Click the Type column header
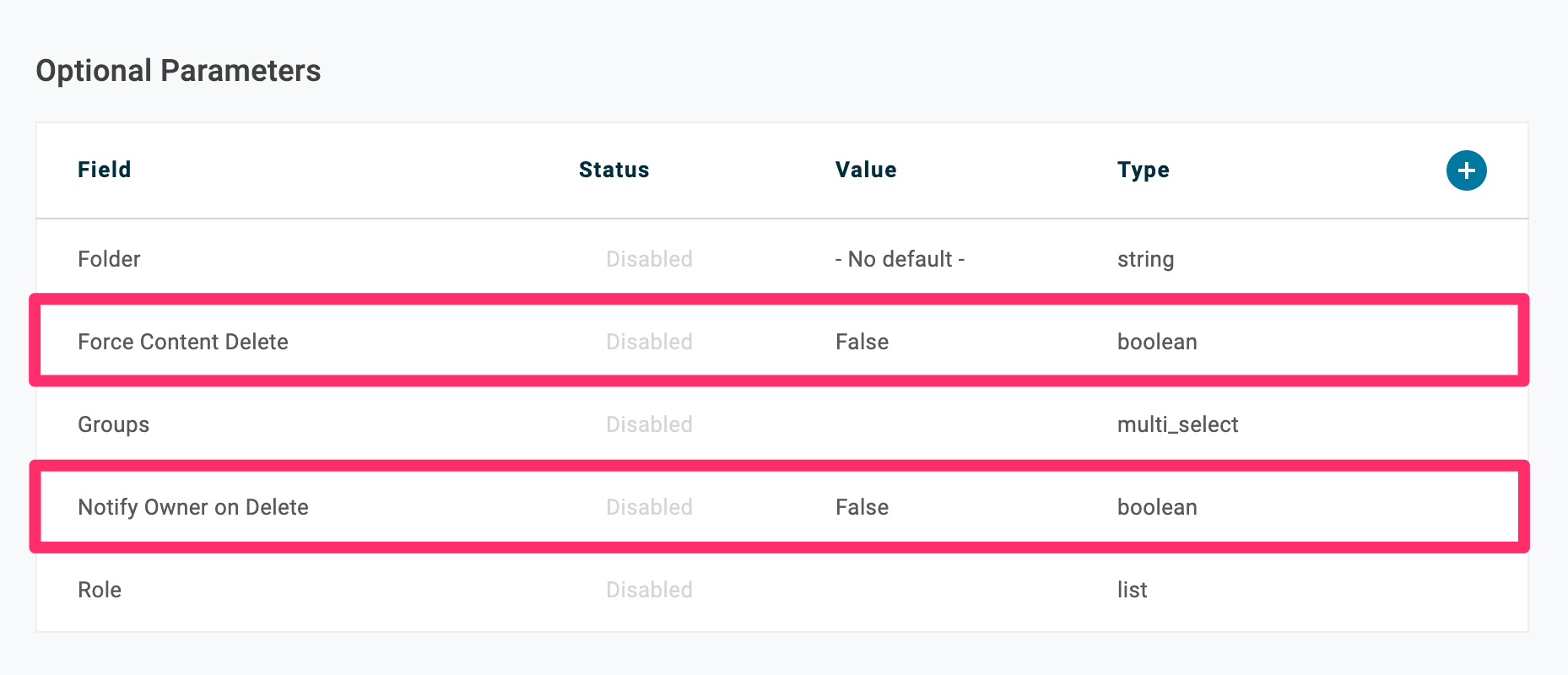Screen dimensions: 1568x675 (x=1144, y=170)
